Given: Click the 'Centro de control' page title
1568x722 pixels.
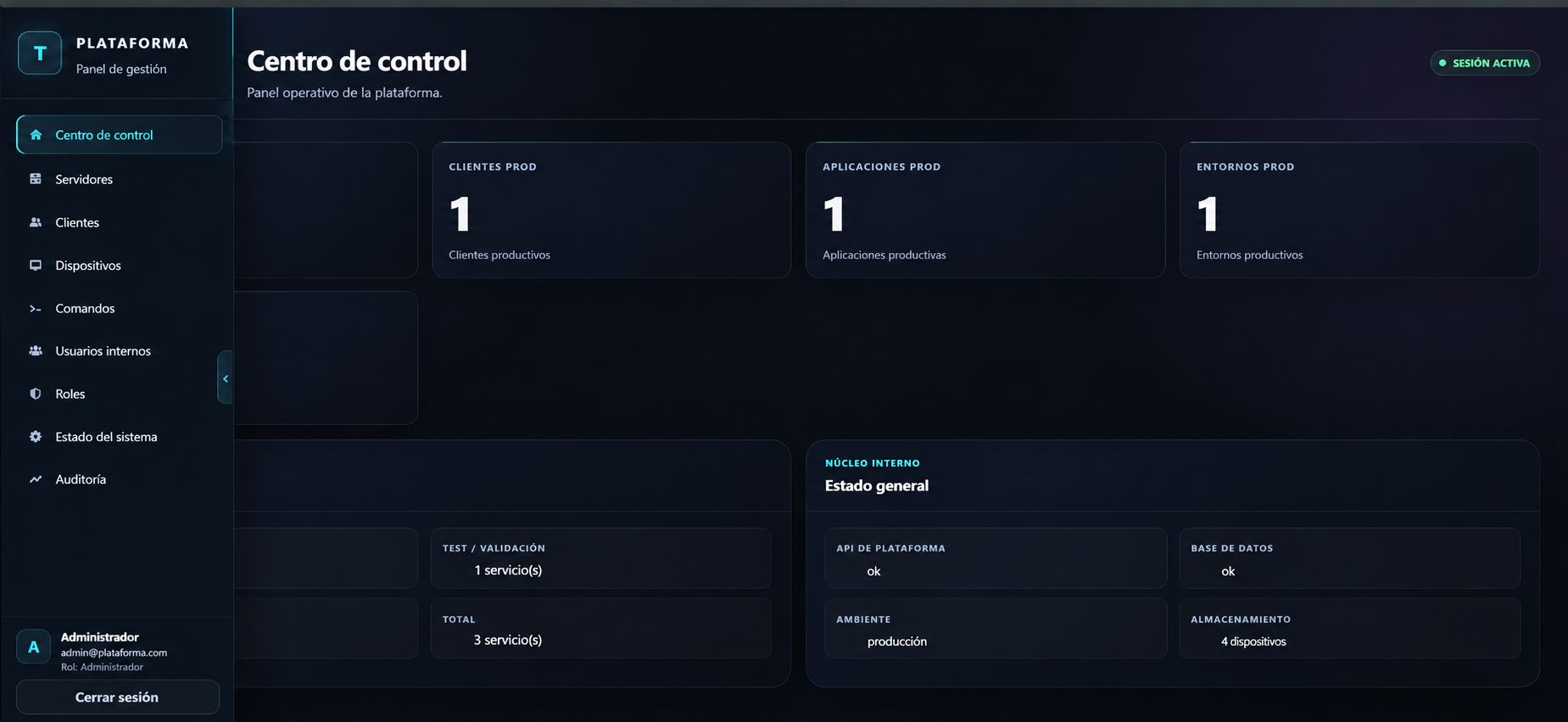Looking at the screenshot, I should 357,61.
